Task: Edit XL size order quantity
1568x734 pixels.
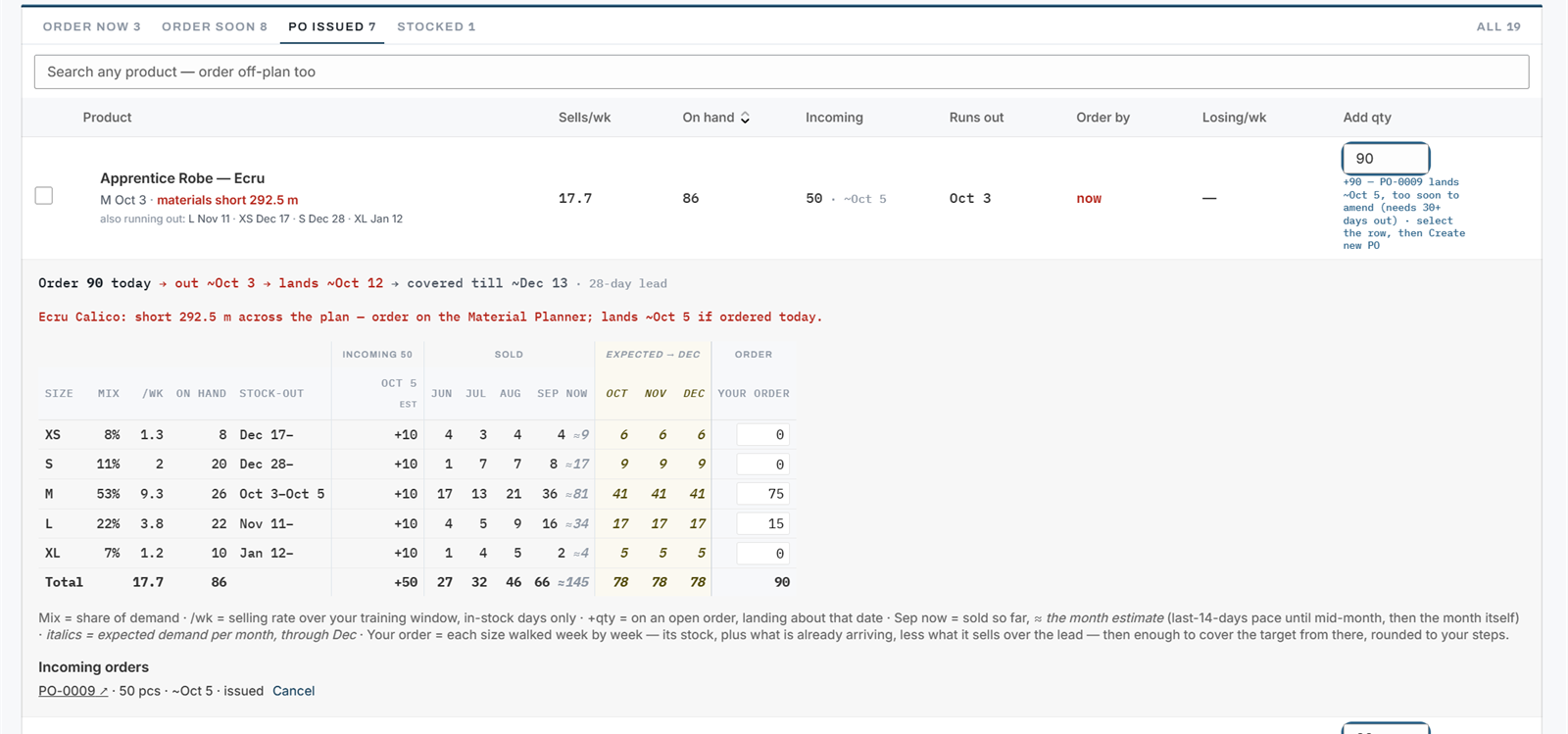Action: [x=762, y=554]
